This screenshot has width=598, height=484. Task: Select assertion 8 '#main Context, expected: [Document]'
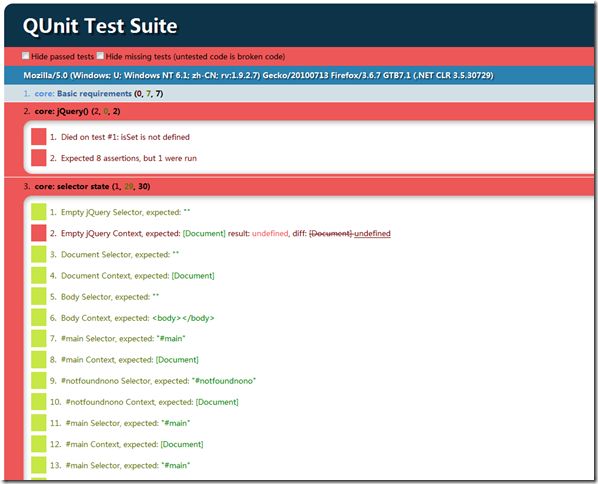[x=124, y=359]
